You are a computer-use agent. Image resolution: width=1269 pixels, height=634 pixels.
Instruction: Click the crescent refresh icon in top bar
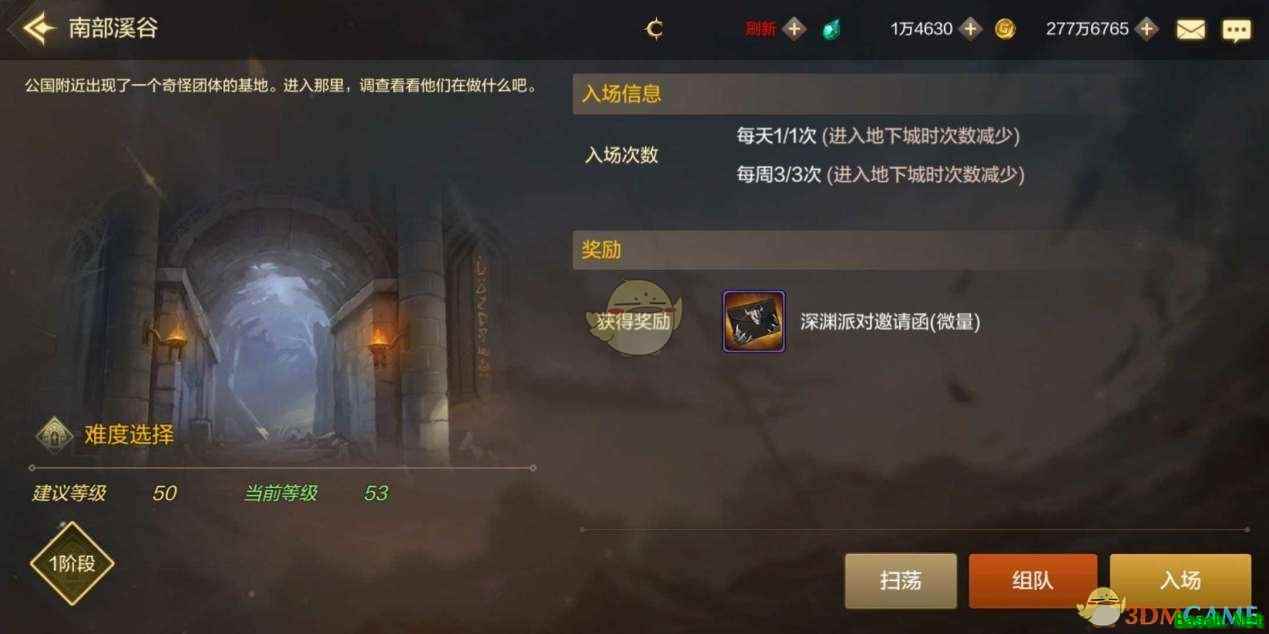coord(655,29)
